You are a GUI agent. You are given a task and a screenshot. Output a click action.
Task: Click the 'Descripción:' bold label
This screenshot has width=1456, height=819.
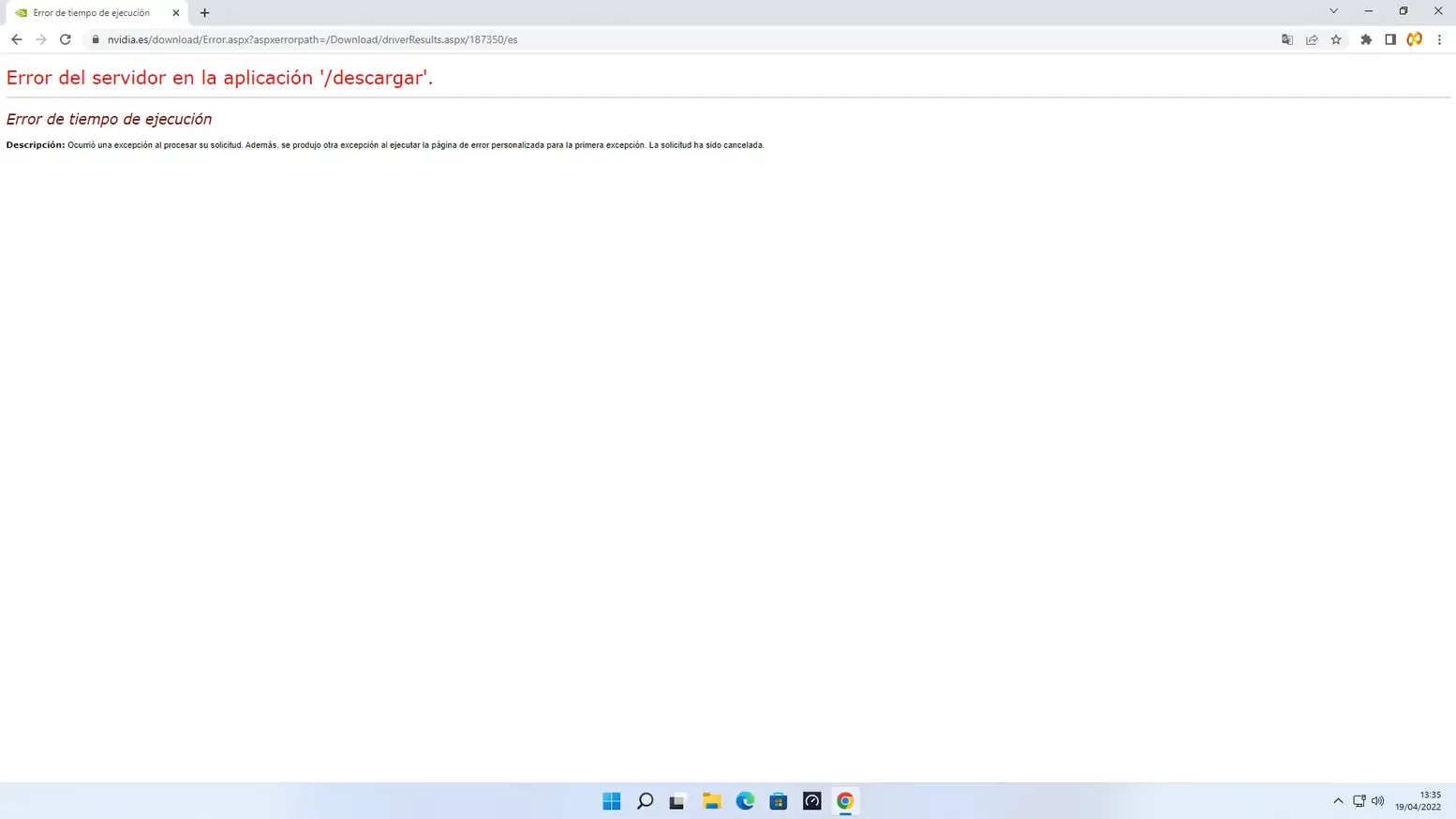pos(36,145)
